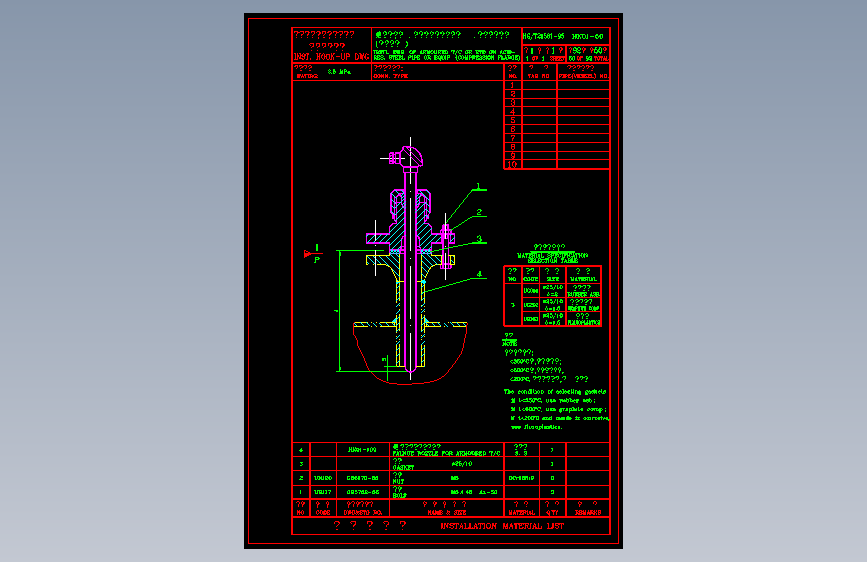
Task: Click the 'MATERIAL' header in installation list
Action: coord(521,513)
